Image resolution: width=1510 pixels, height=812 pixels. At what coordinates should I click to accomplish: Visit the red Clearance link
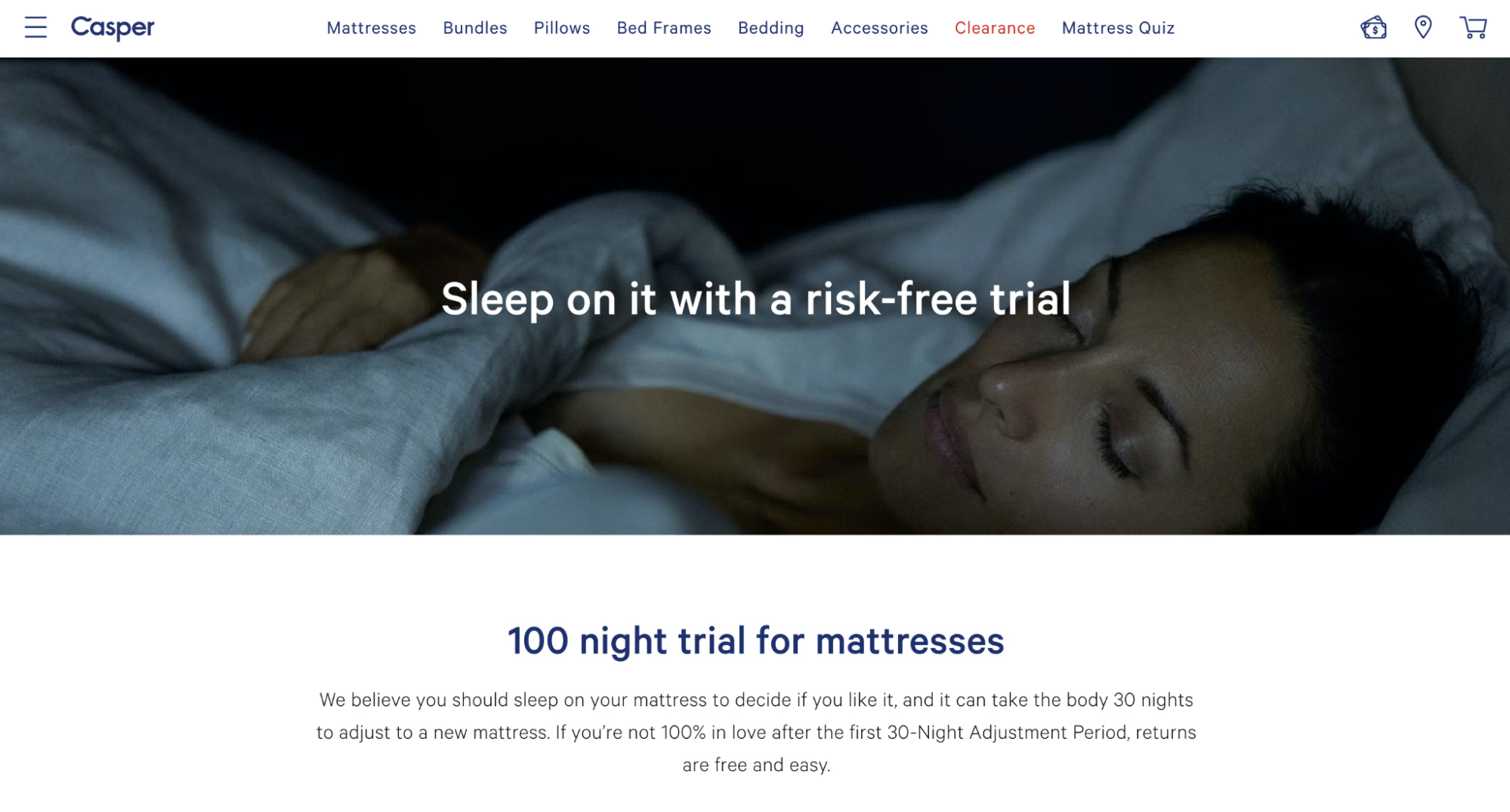[995, 28]
